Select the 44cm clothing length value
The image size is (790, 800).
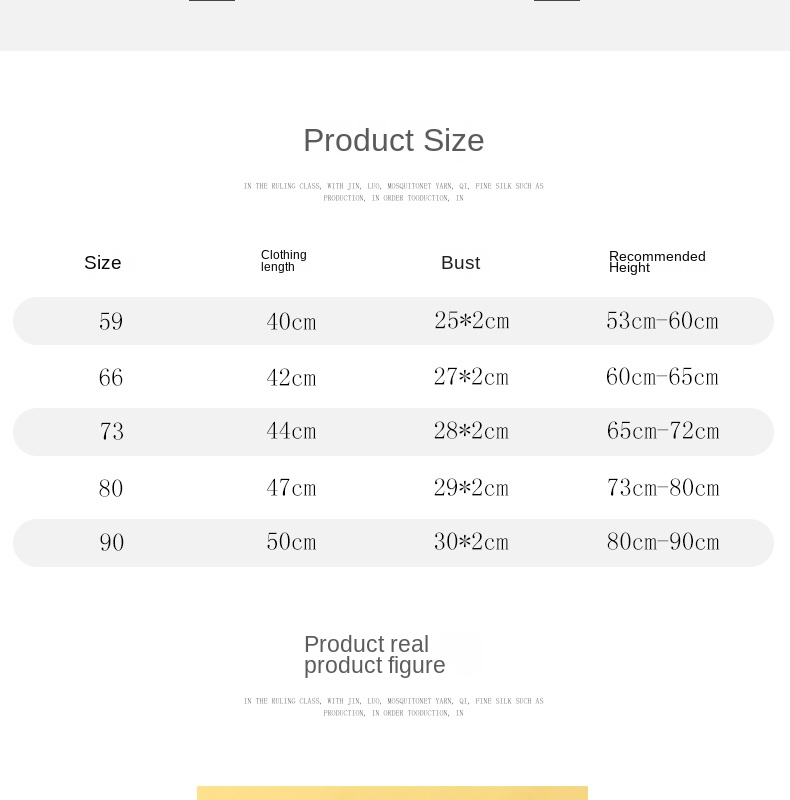pos(291,432)
